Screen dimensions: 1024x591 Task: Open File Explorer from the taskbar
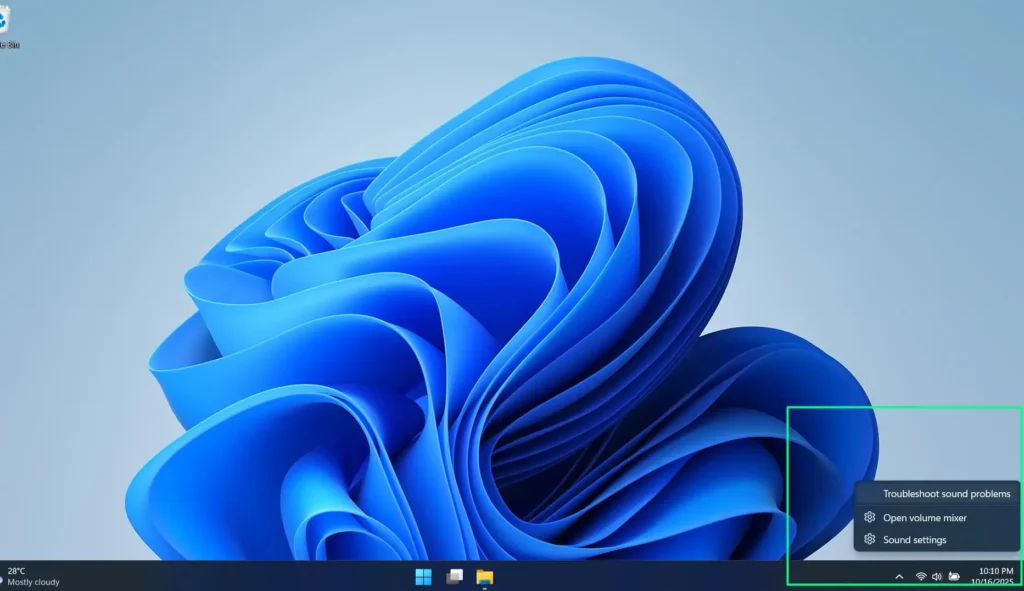(x=487, y=577)
